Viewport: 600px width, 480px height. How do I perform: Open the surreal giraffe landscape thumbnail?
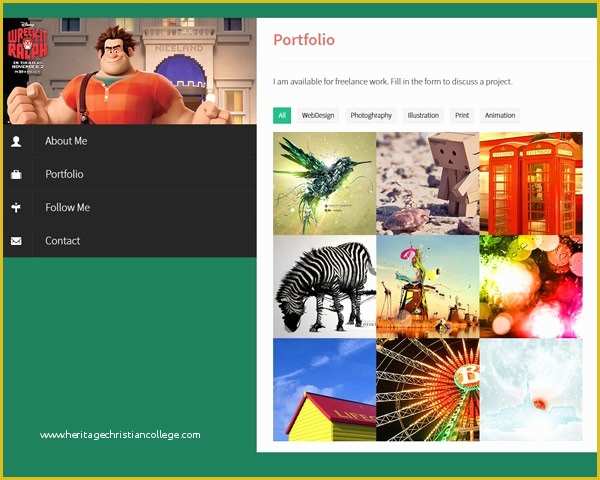tap(428, 286)
